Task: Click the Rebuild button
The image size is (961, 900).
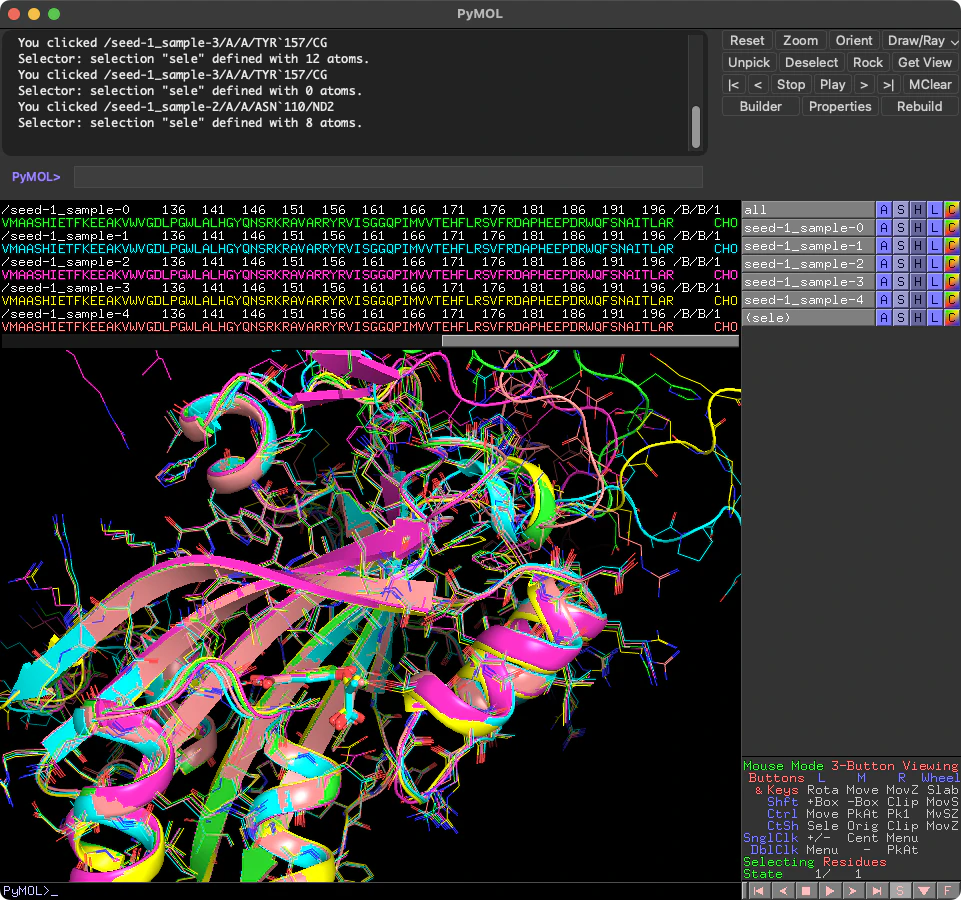Action: (x=919, y=107)
